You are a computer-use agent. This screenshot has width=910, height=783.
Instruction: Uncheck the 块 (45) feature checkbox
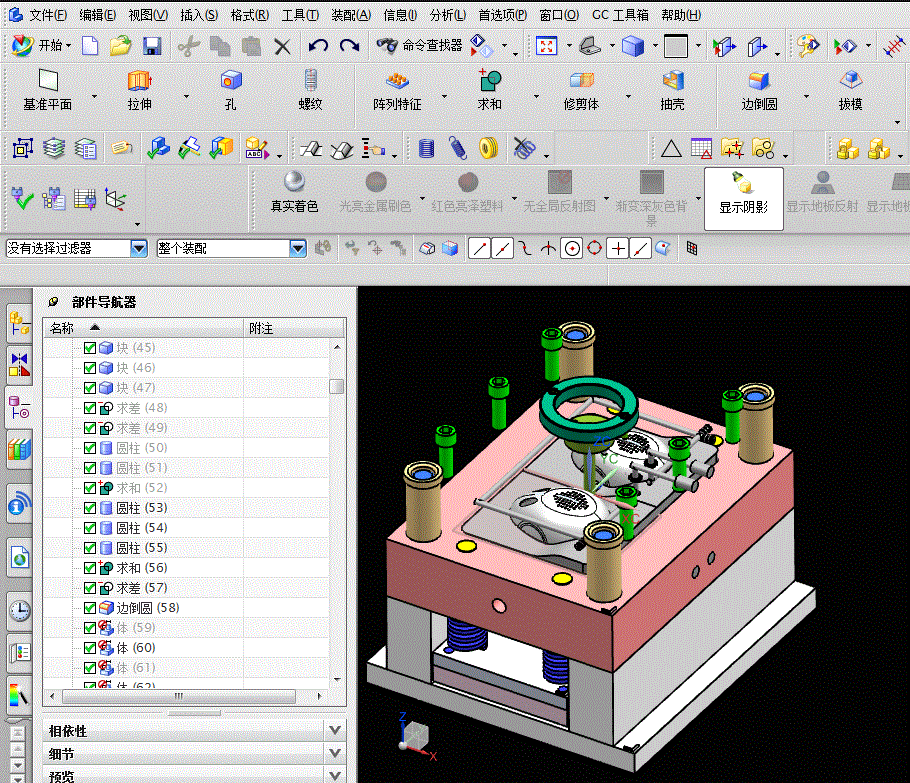(90, 348)
